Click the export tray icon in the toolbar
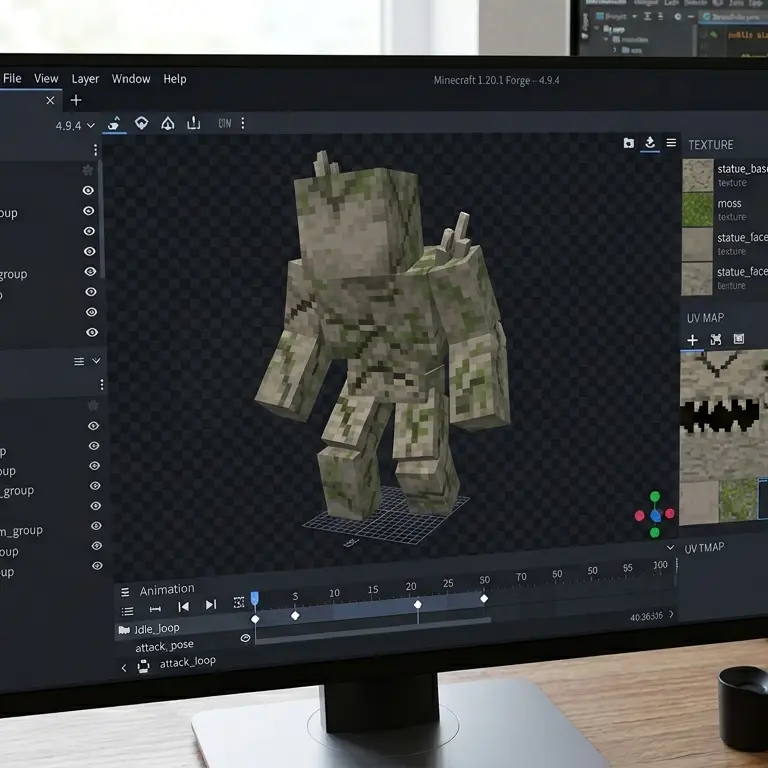Screen dimensions: 768x768 click(193, 122)
